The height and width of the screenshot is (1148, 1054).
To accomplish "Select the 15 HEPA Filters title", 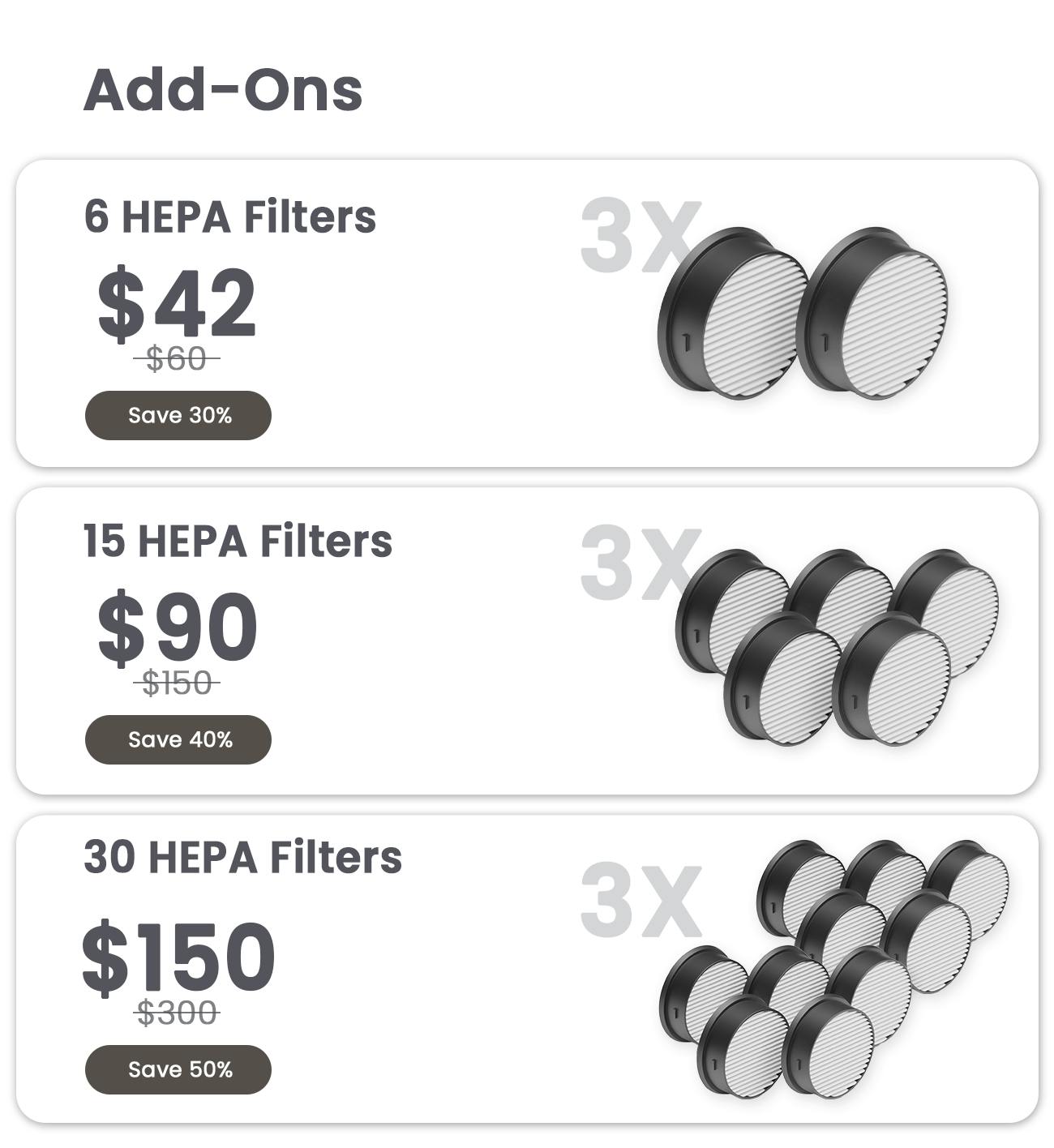I will pyautogui.click(x=238, y=541).
